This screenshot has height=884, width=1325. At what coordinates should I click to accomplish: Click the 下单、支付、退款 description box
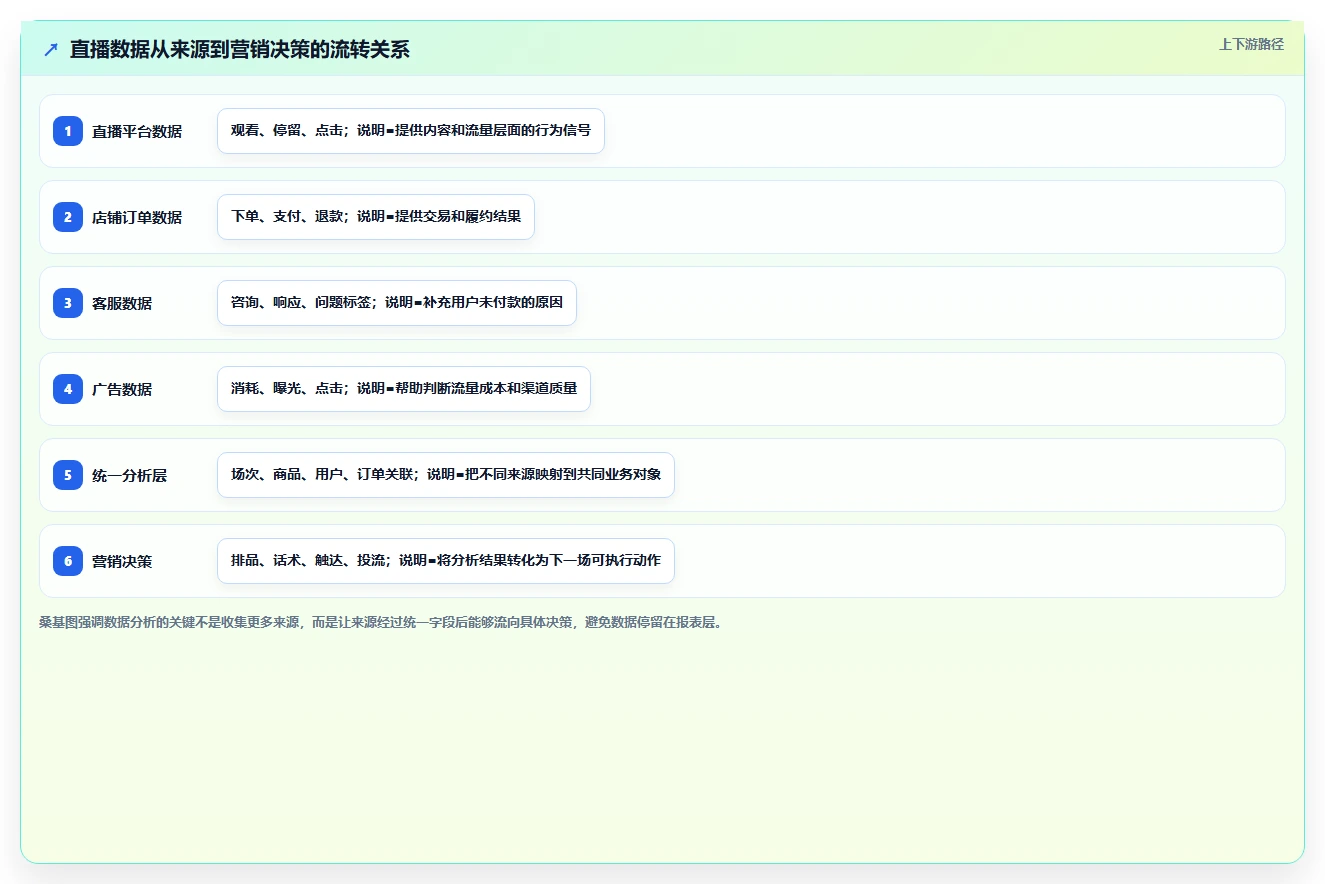click(x=376, y=217)
